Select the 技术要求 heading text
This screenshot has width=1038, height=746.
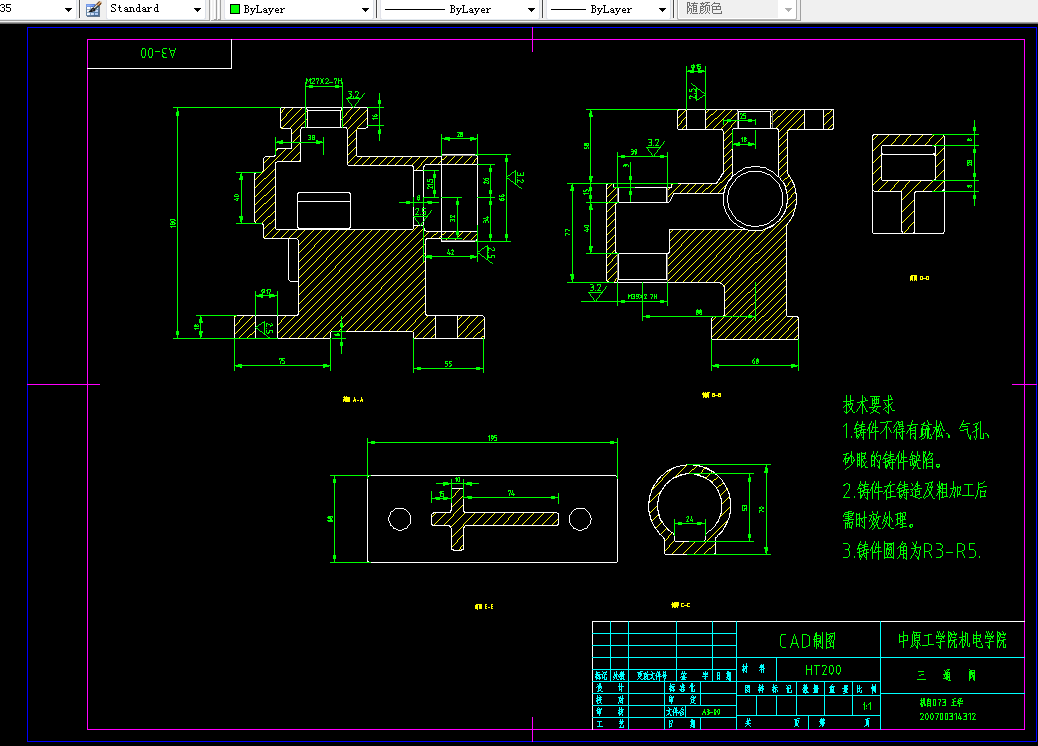[869, 404]
